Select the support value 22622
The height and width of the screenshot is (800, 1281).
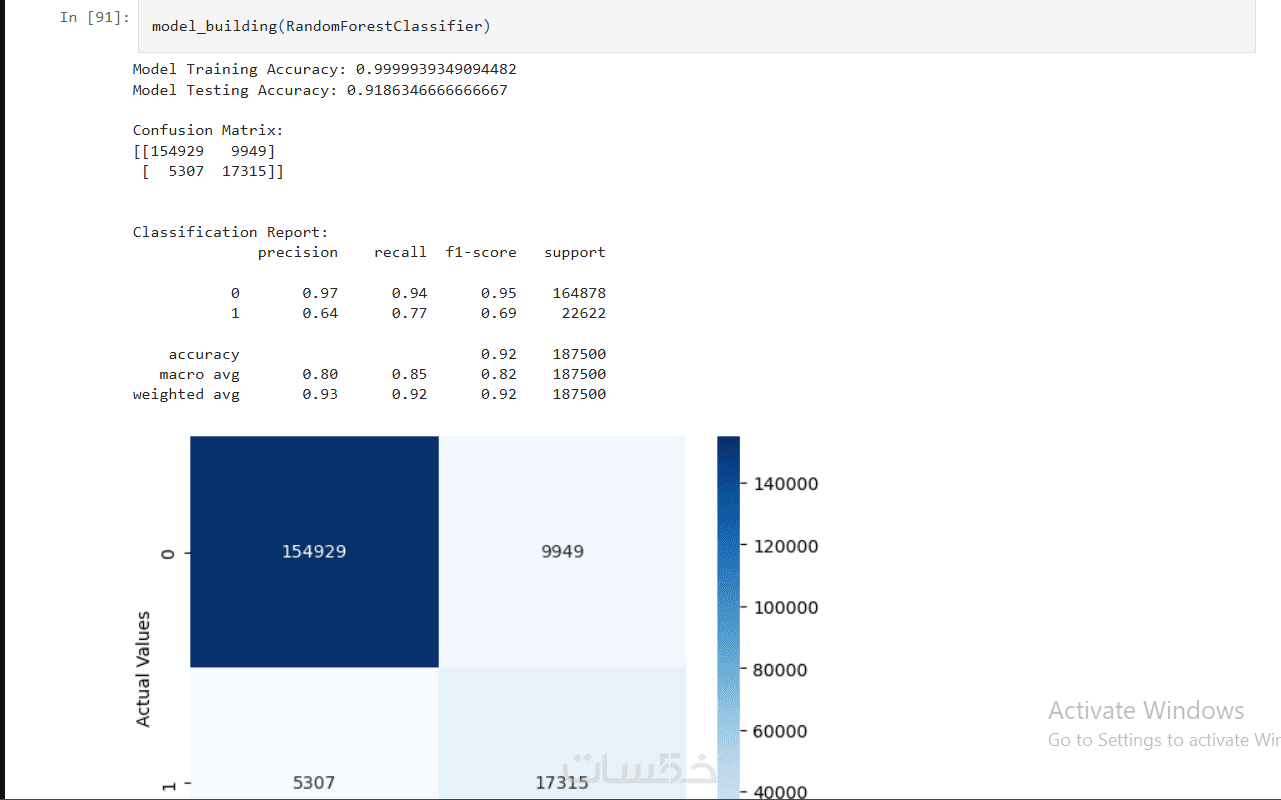coord(583,313)
